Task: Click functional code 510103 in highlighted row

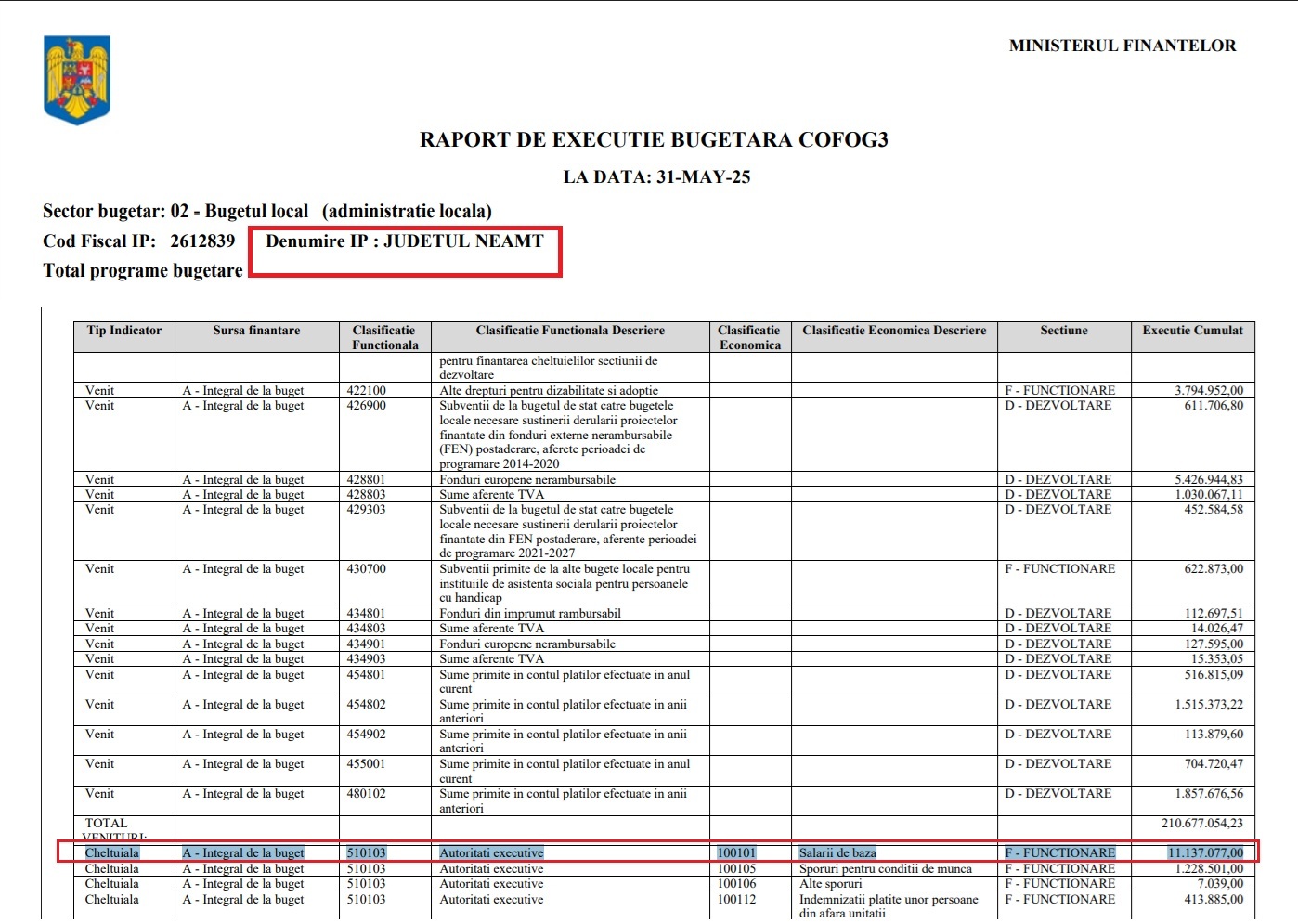Action: [x=367, y=852]
